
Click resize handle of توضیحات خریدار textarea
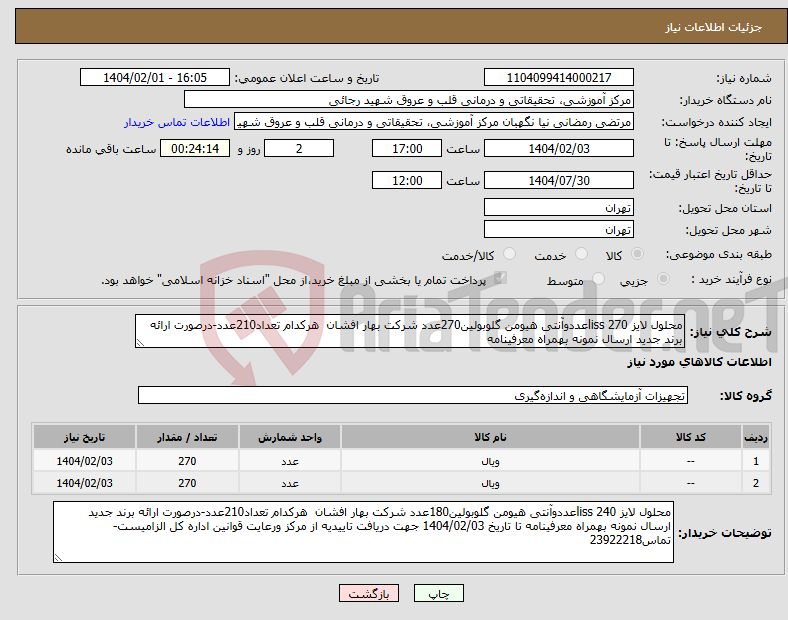pos(58,558)
